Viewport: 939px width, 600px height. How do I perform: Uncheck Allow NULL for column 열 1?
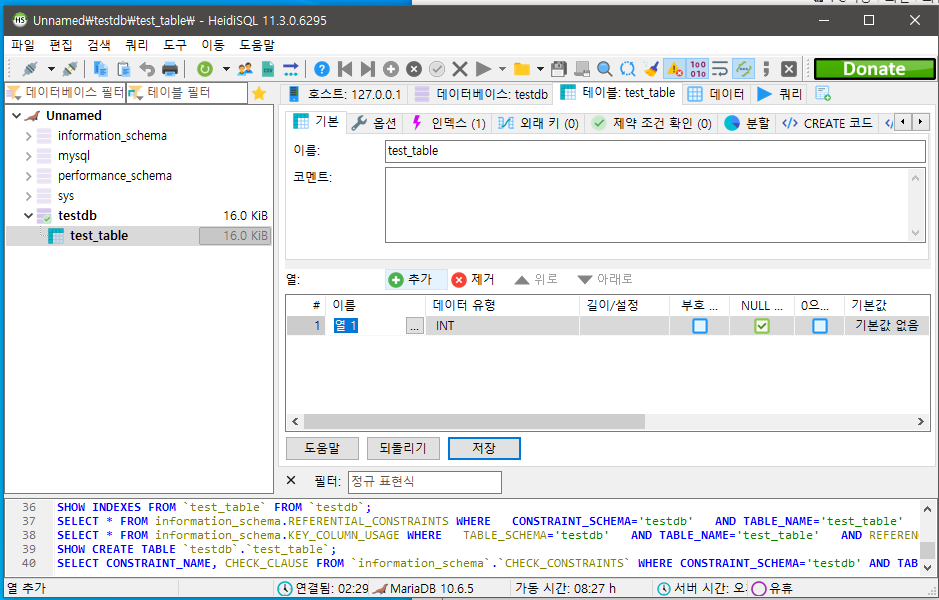[x=762, y=326]
